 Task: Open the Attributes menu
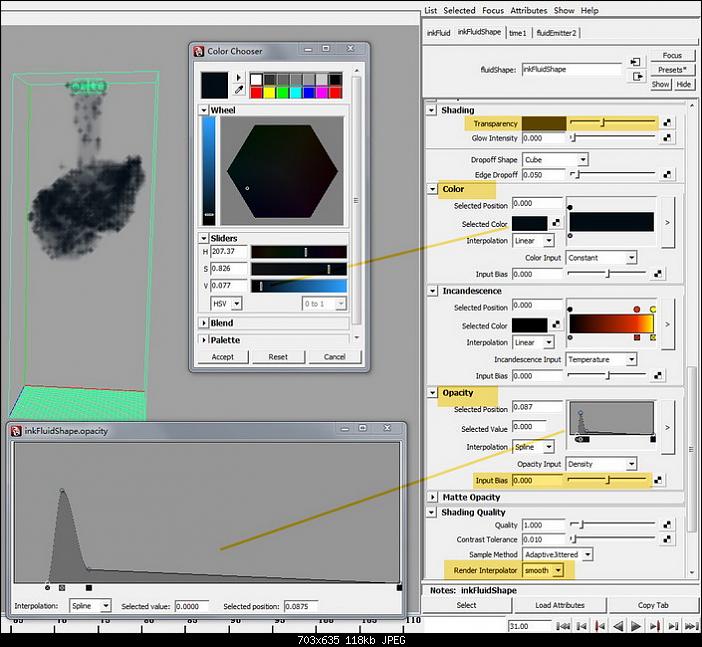528,10
